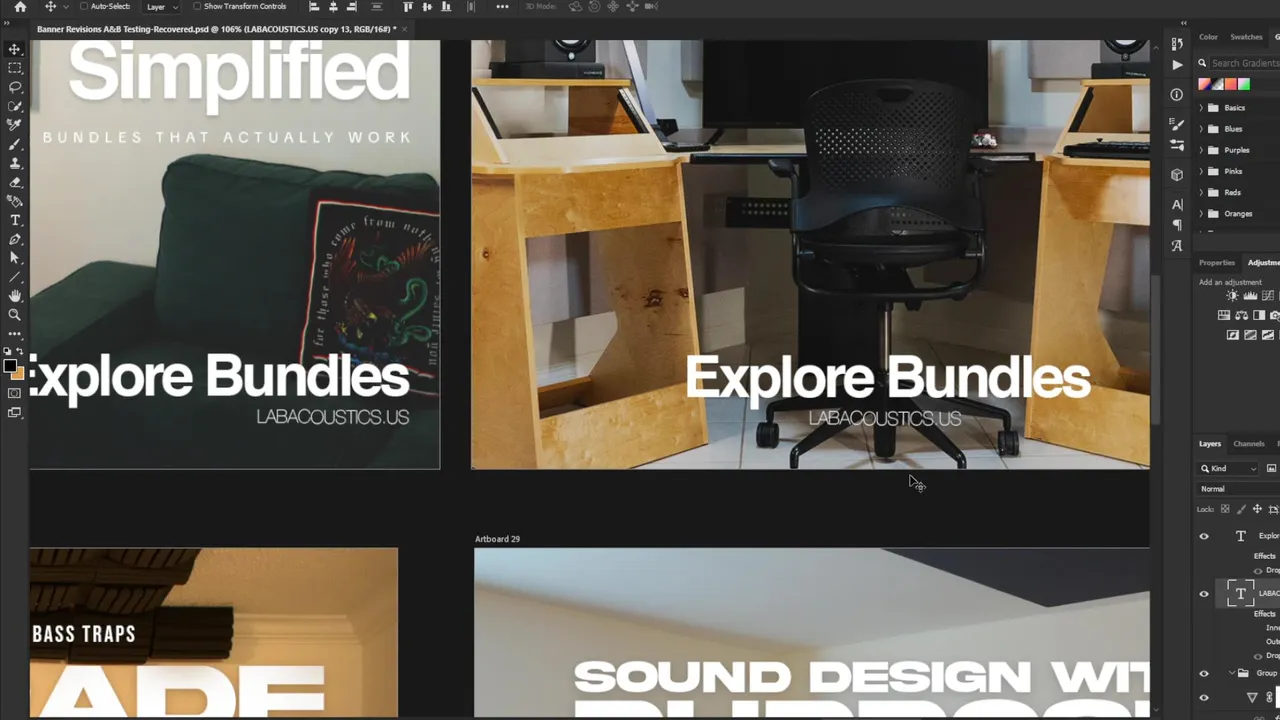The image size is (1280, 720).
Task: Select the Clone Stamp tool
Action: pos(15,163)
